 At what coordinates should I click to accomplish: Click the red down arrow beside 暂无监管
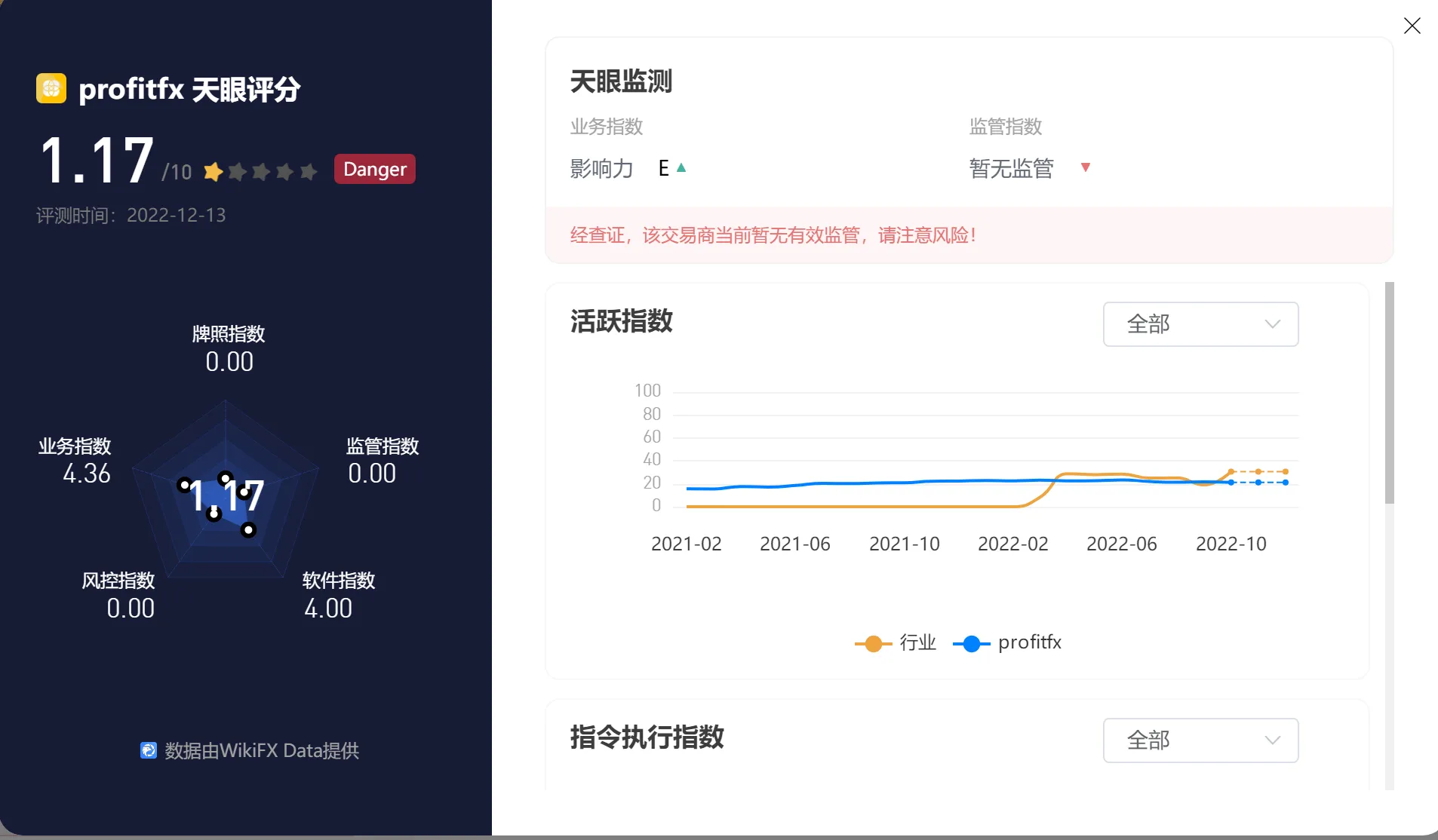tap(1086, 167)
